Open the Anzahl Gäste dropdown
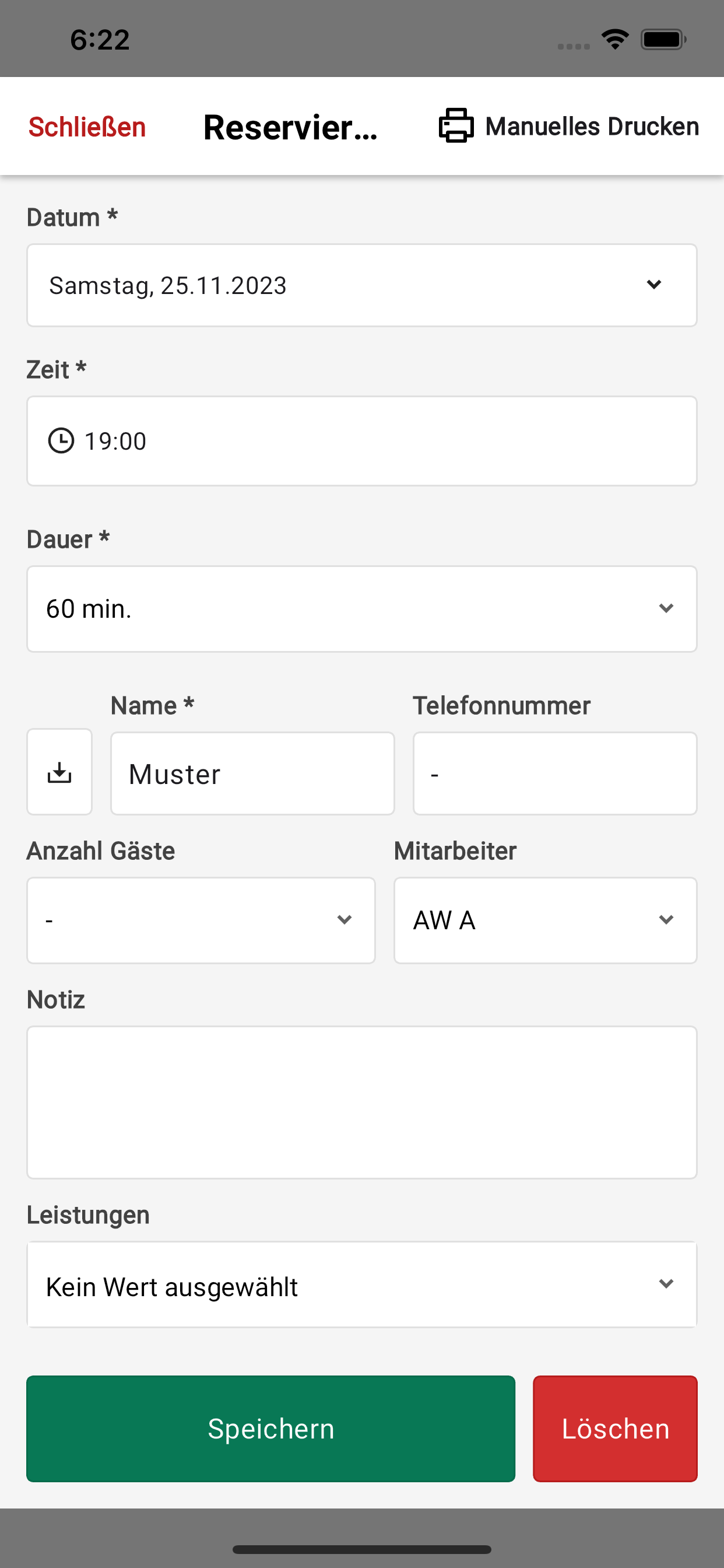Viewport: 724px width, 1568px height. [x=201, y=920]
